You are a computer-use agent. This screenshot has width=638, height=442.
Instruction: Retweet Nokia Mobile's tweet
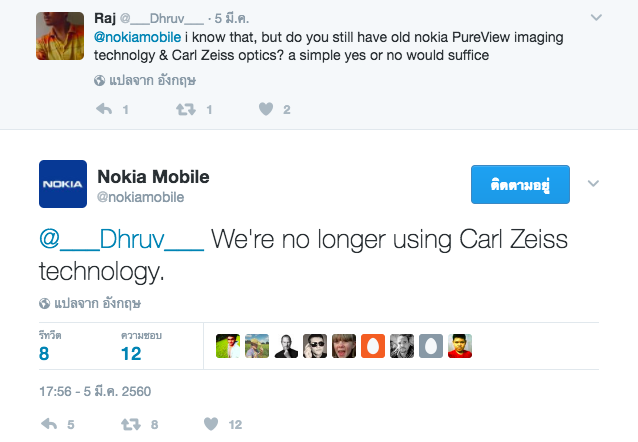[130, 424]
